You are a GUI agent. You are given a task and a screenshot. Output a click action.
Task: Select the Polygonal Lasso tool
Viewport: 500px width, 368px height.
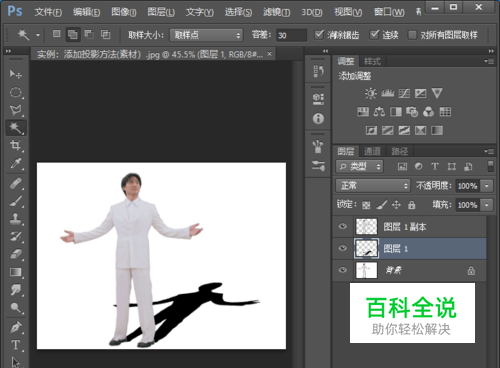(15, 110)
